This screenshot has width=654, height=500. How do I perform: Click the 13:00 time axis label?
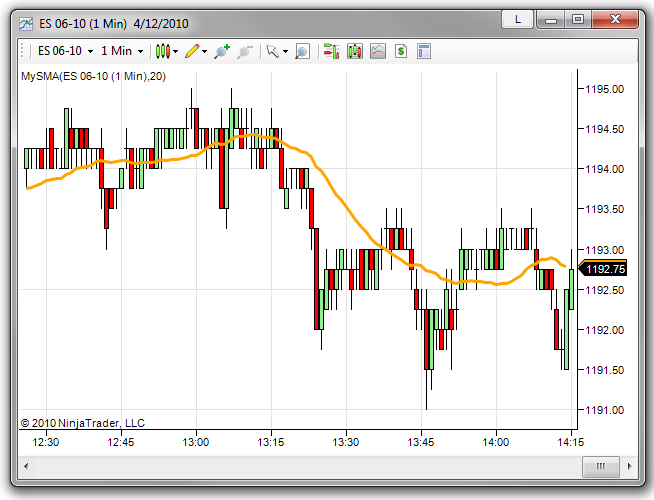(196, 442)
